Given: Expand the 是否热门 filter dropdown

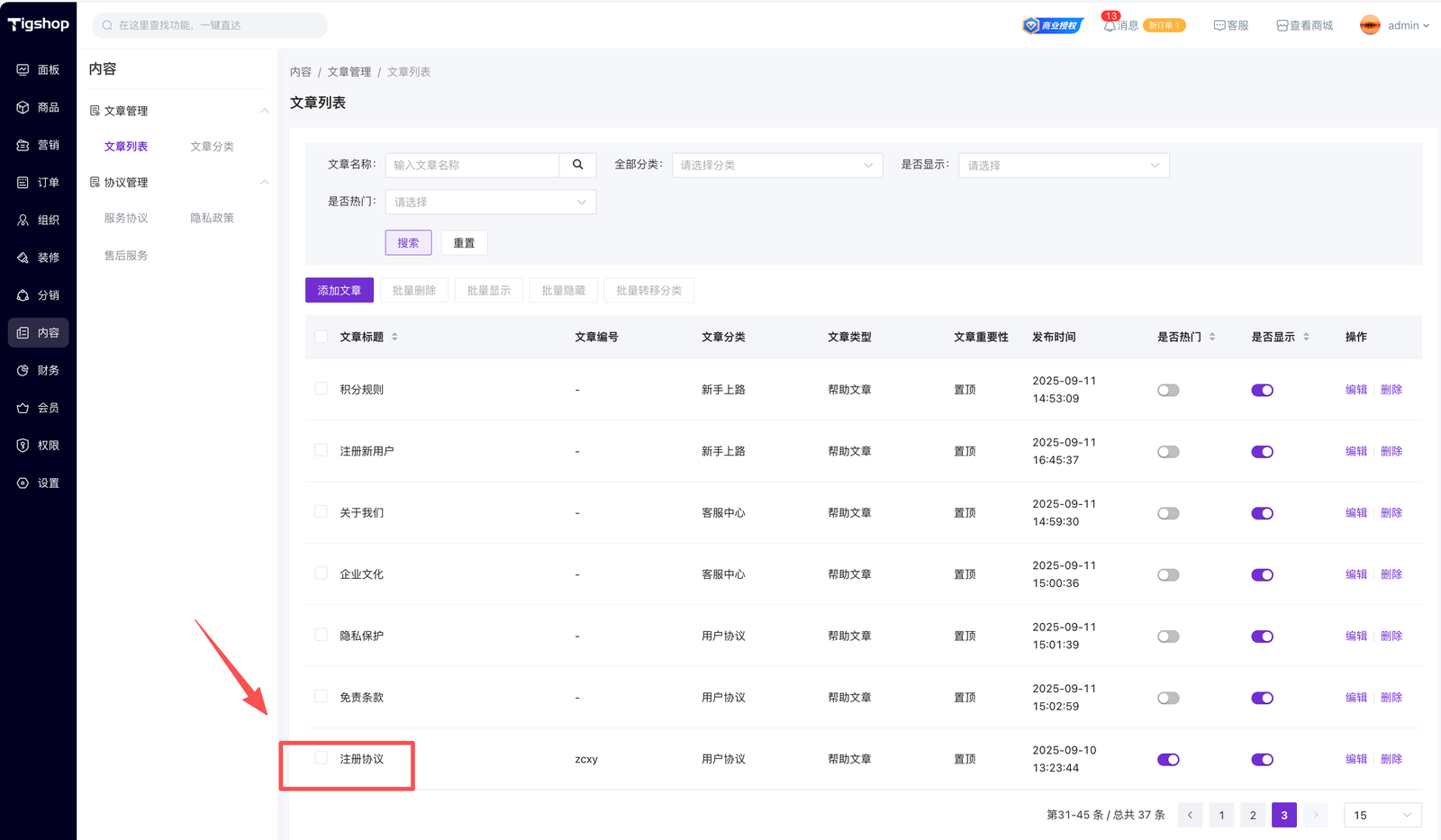Looking at the screenshot, I should pyautogui.click(x=490, y=203).
